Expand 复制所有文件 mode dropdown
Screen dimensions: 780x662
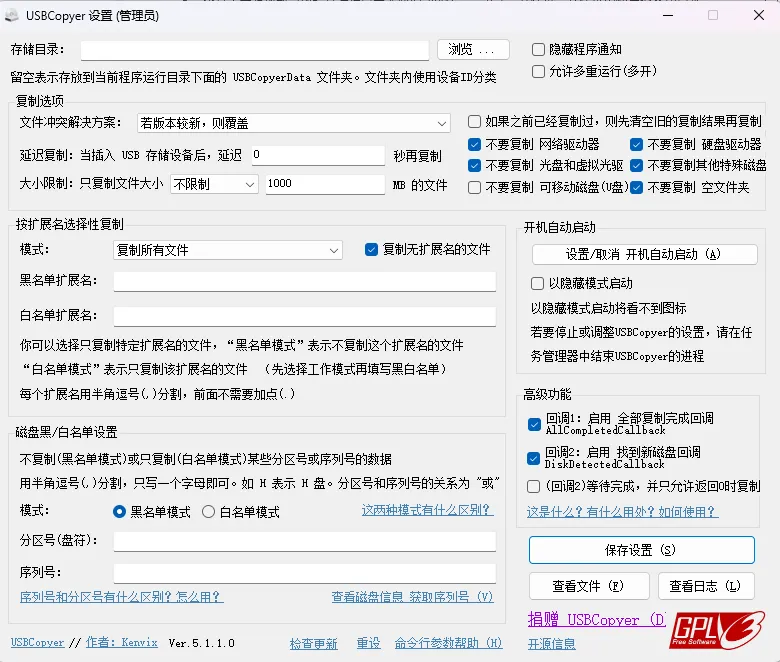pyautogui.click(x=228, y=250)
